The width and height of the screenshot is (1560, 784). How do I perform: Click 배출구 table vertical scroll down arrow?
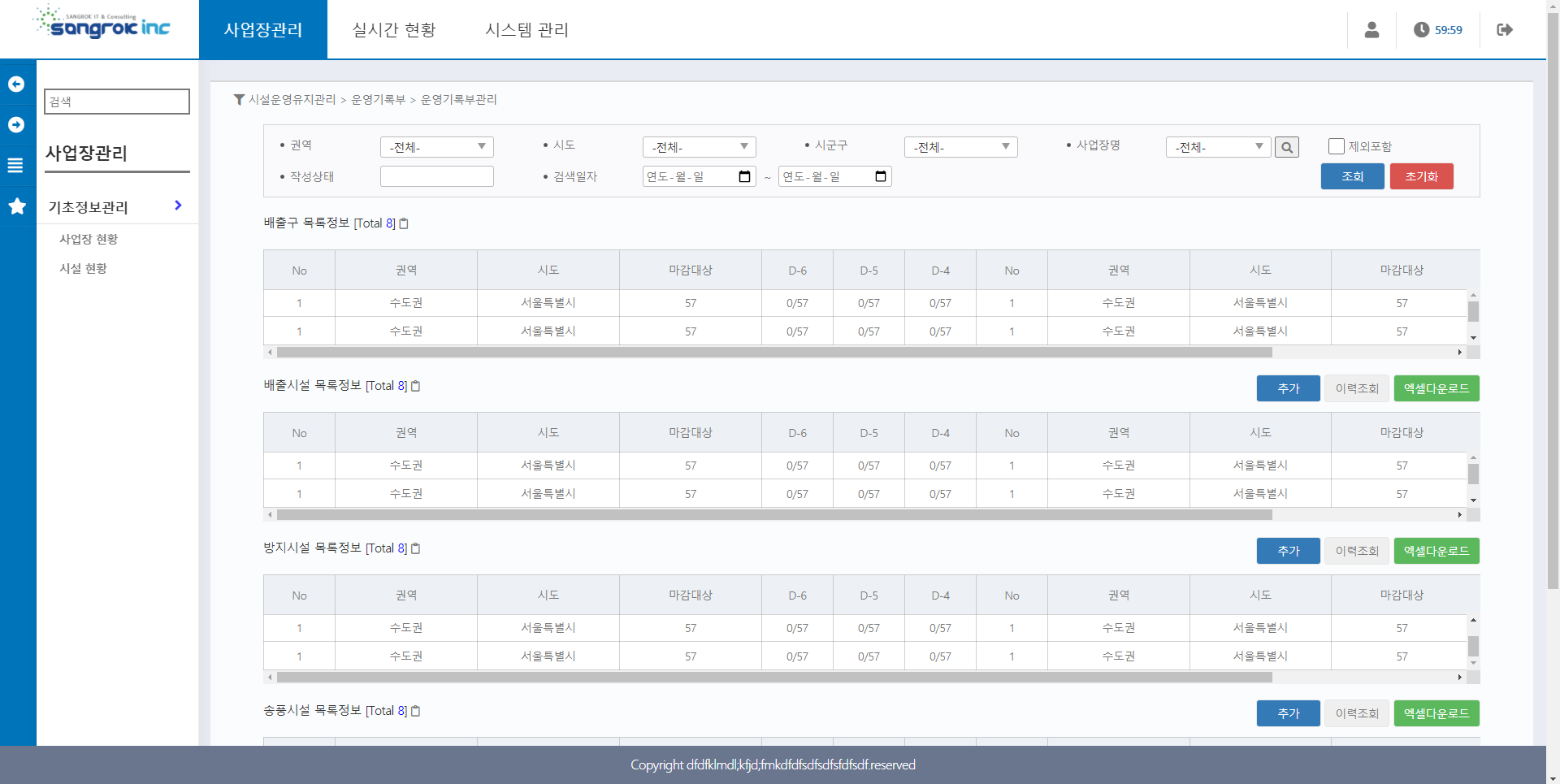point(1473,338)
